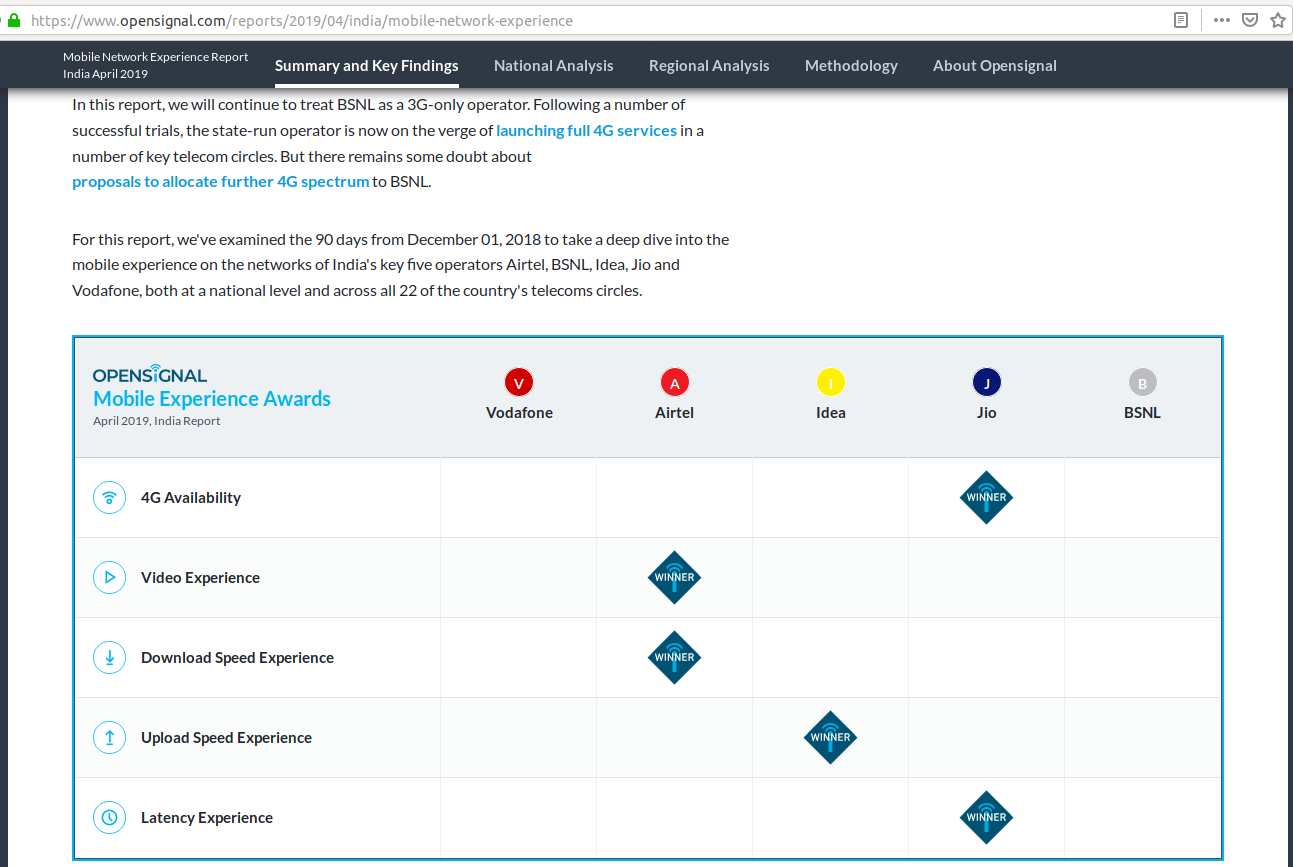
Task: Click Airtel's Download Speed winner badge
Action: 675,658
